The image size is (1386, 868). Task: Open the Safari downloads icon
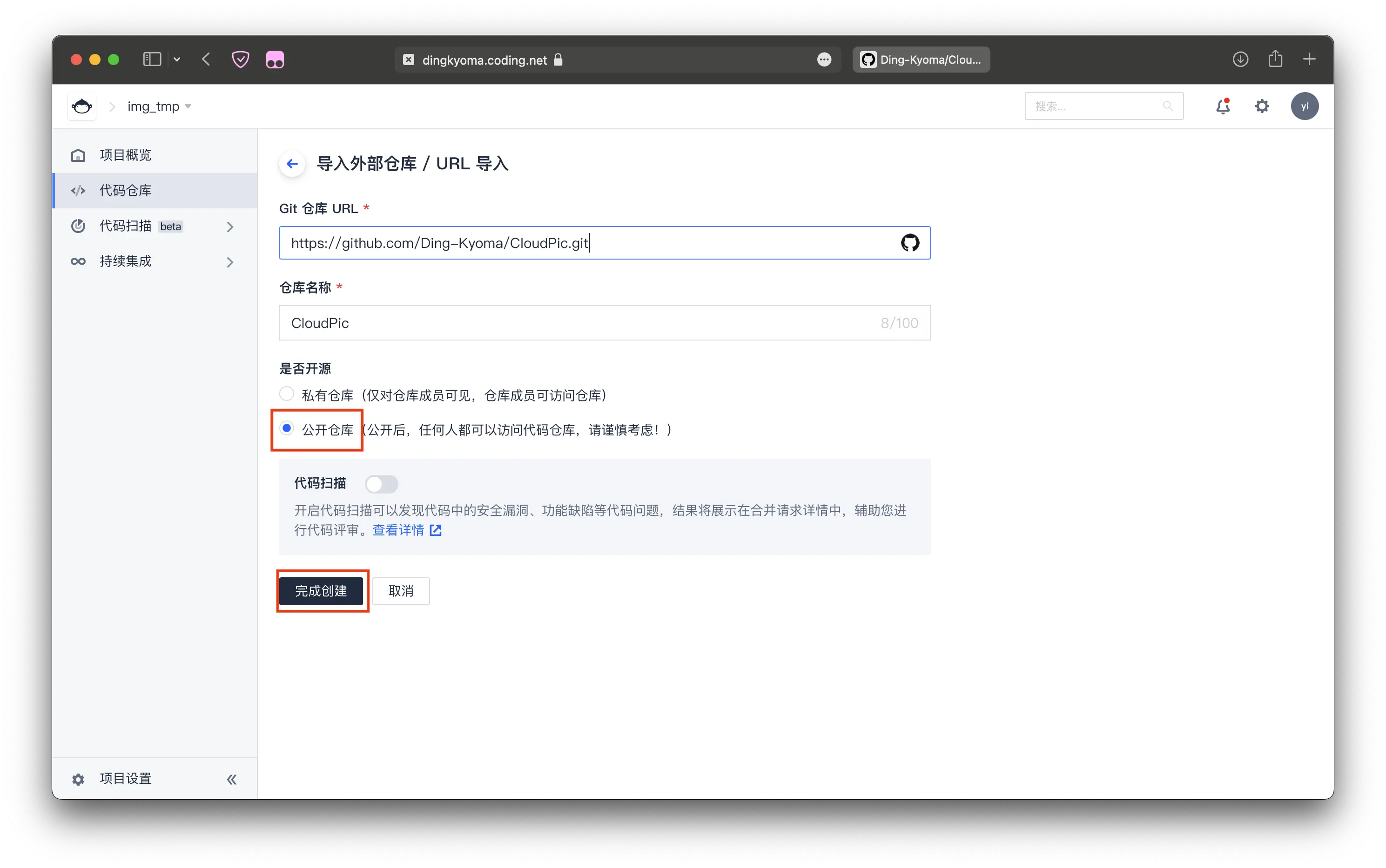tap(1240, 59)
